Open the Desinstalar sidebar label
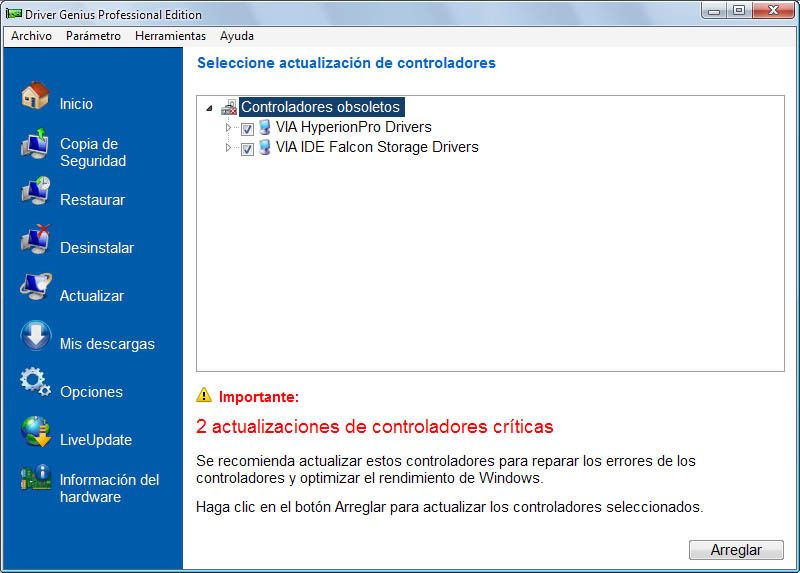 (x=97, y=247)
